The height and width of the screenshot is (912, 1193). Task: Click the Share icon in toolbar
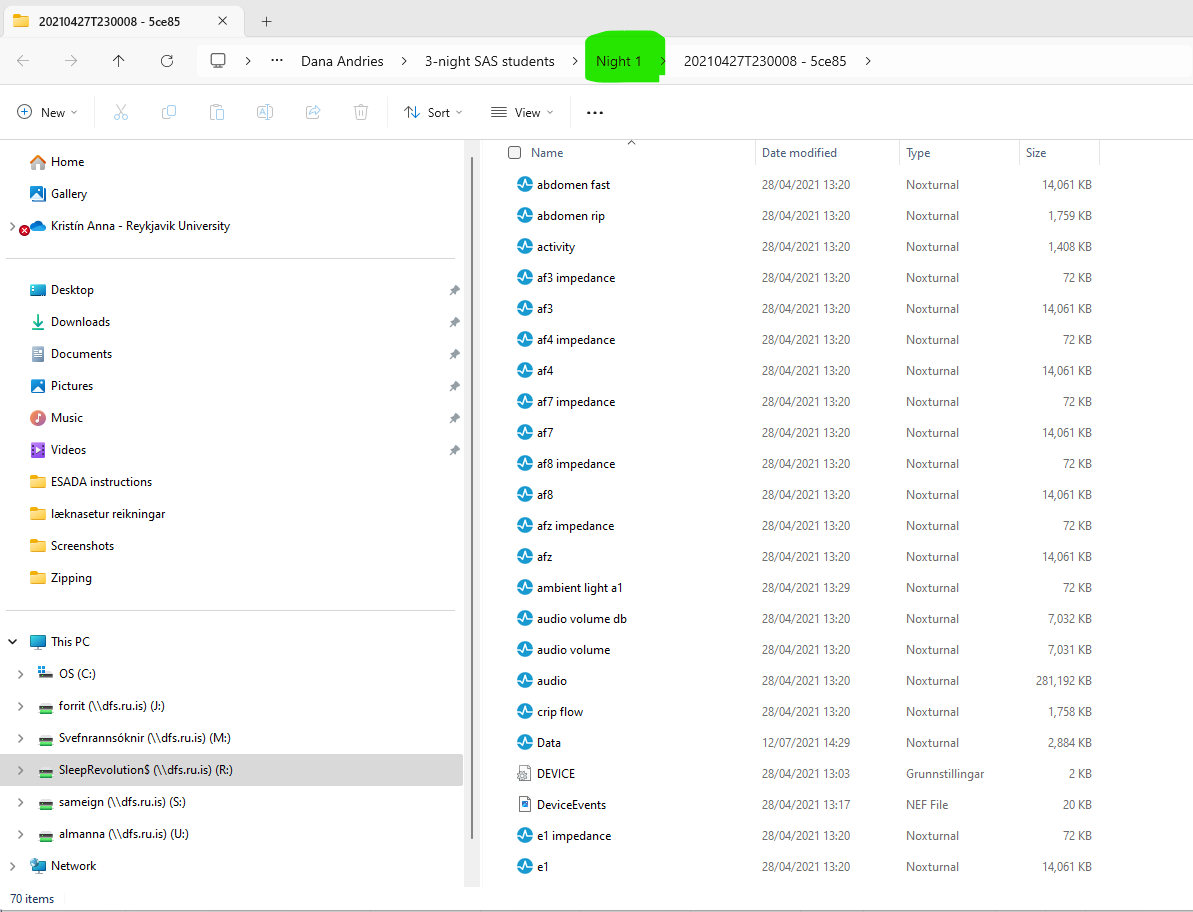[313, 113]
